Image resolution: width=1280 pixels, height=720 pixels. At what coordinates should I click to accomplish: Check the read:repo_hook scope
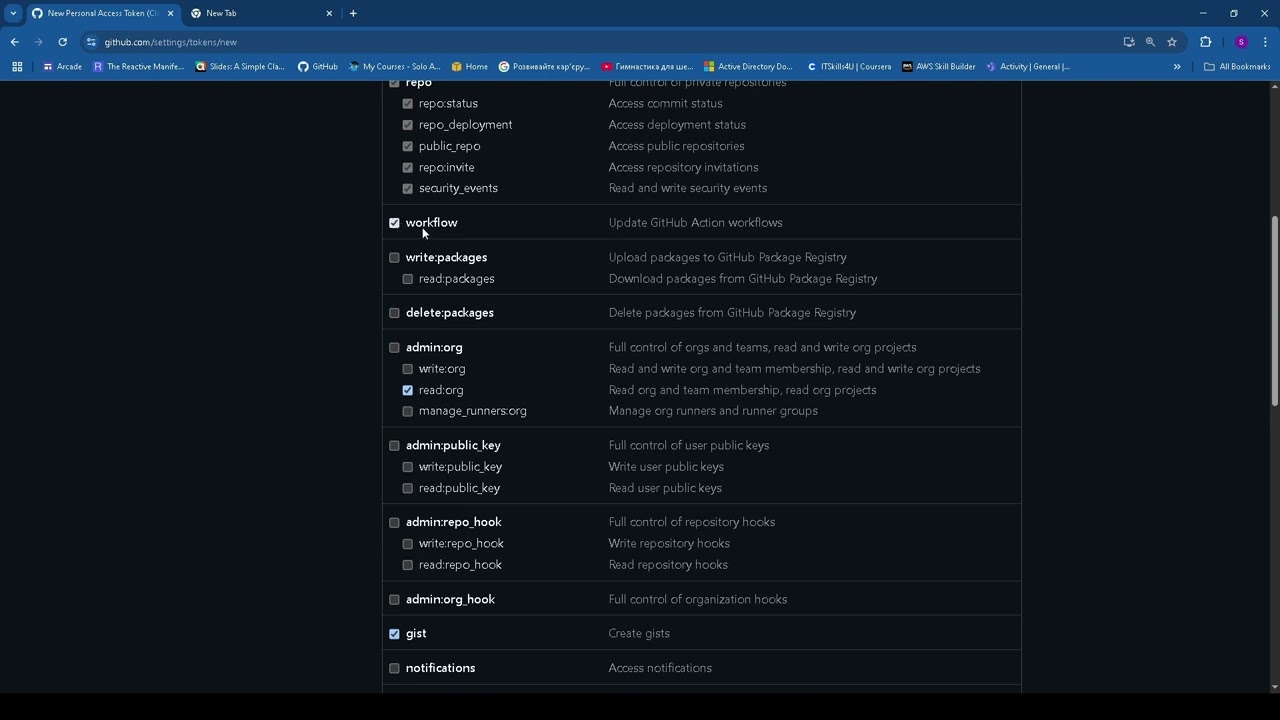click(x=407, y=565)
